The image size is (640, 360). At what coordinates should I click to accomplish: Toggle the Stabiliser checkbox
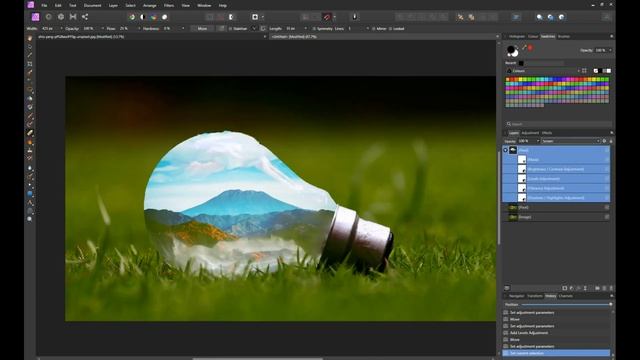[x=231, y=29]
